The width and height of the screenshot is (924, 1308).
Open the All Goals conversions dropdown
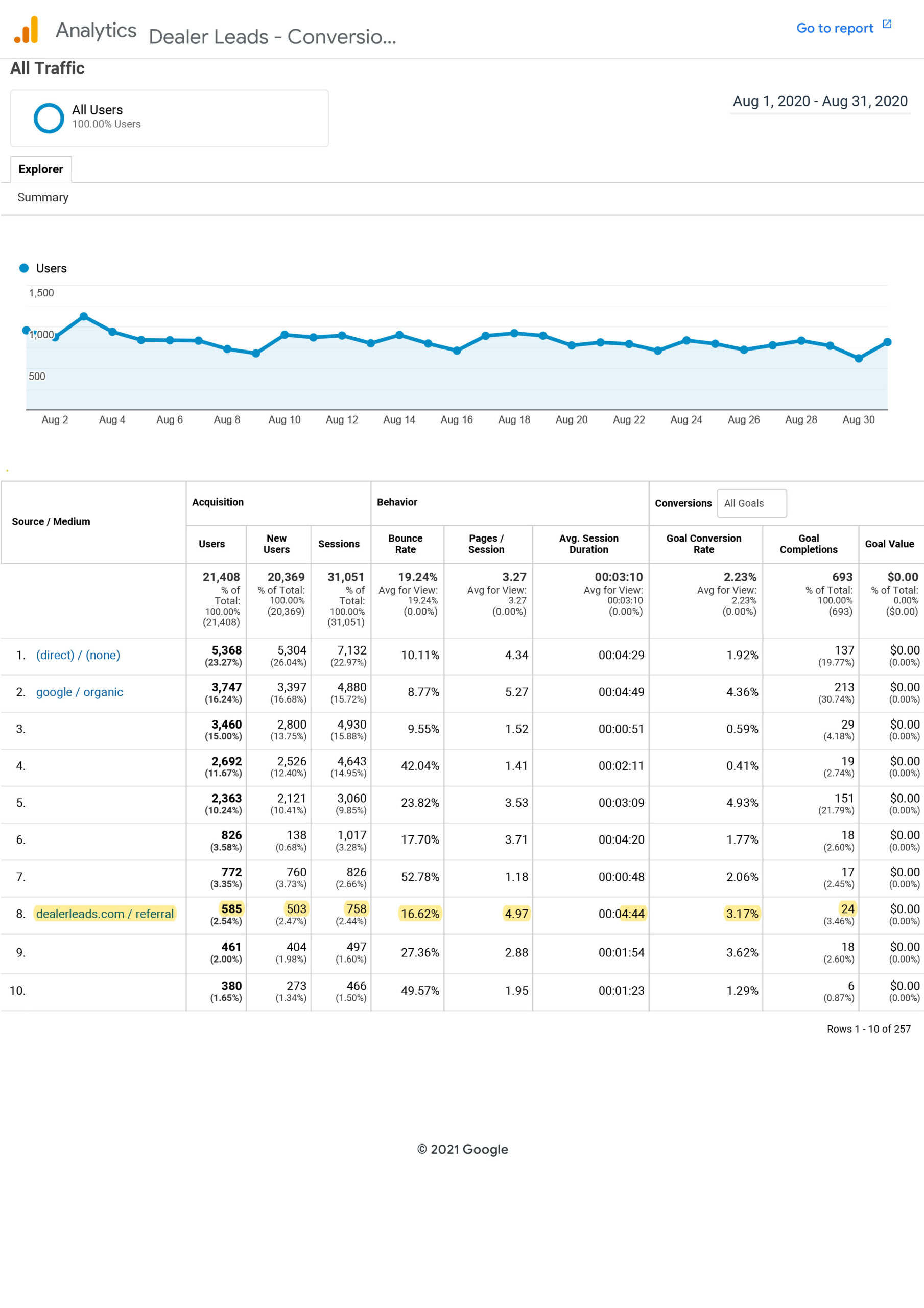point(751,503)
